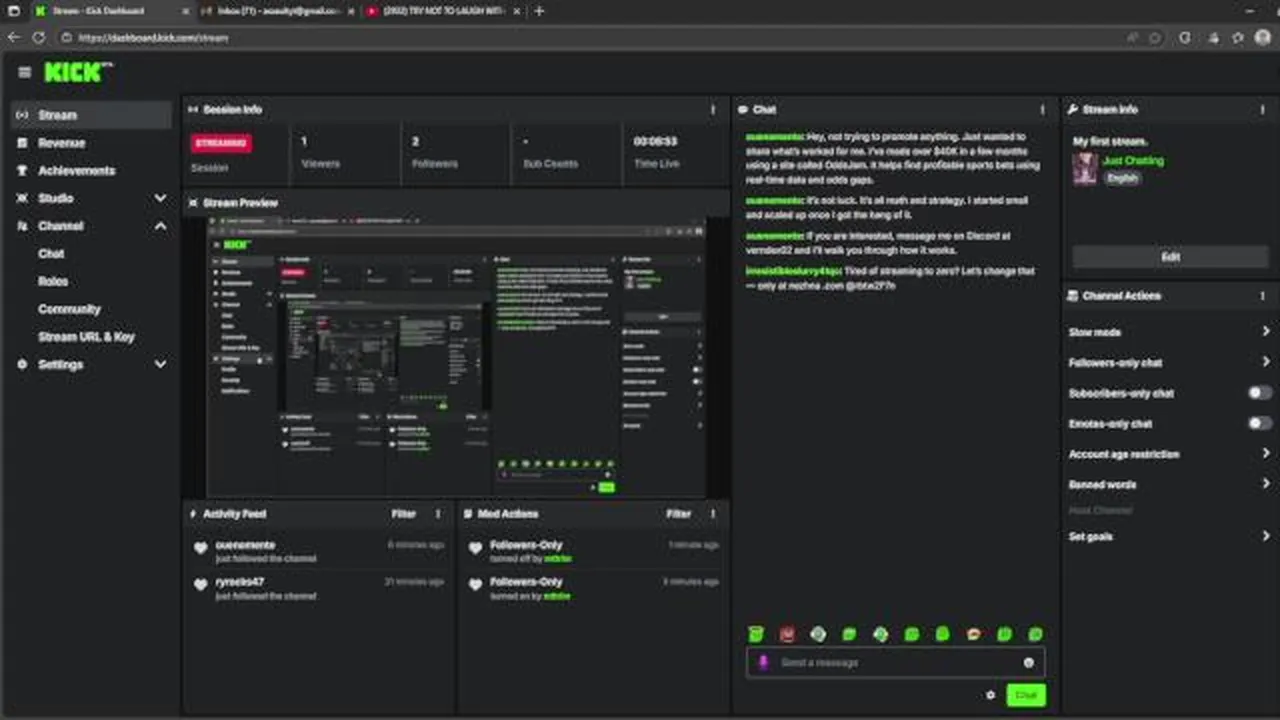Click the purple identity icon in message box
1280x720 pixels.
763,662
